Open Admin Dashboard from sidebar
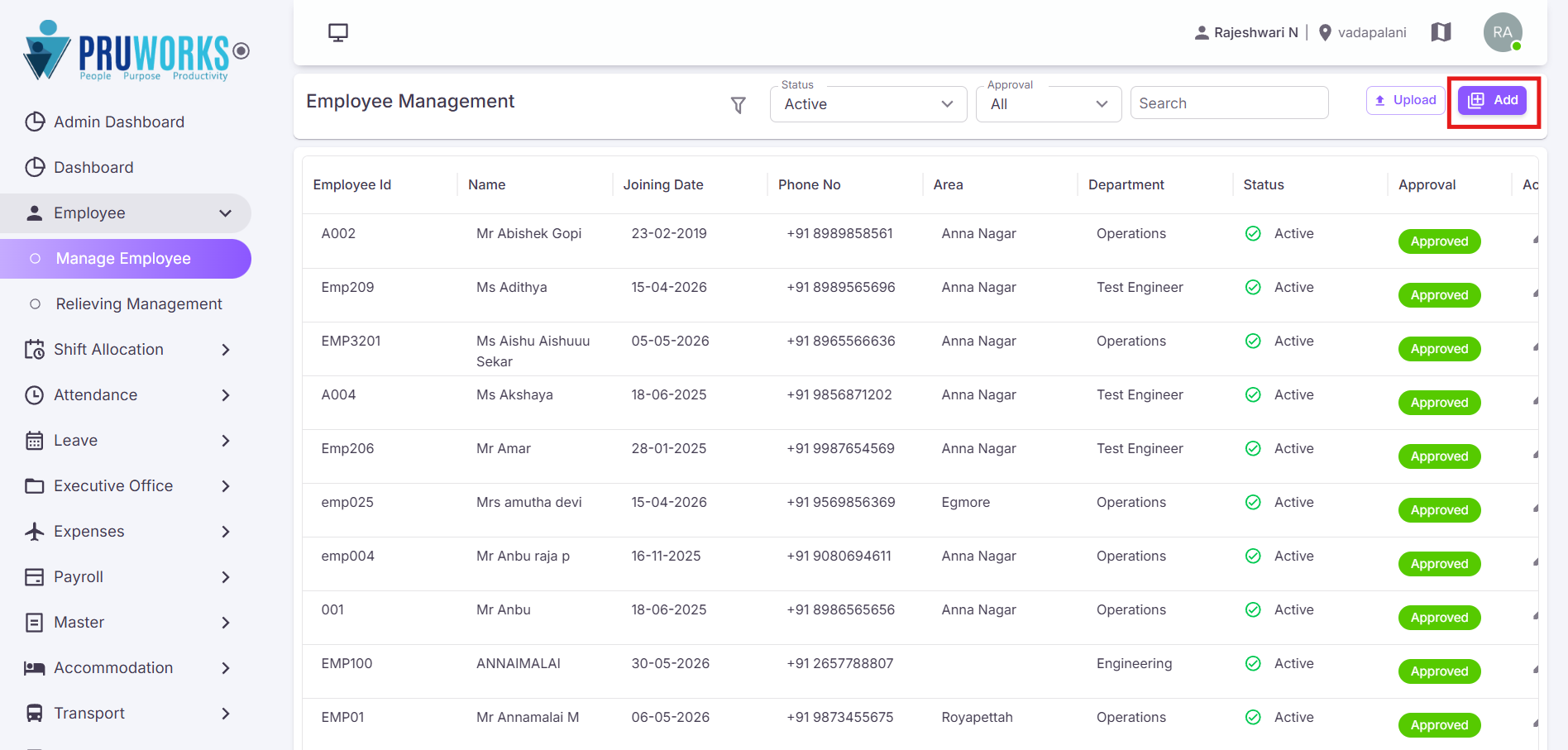 point(126,122)
